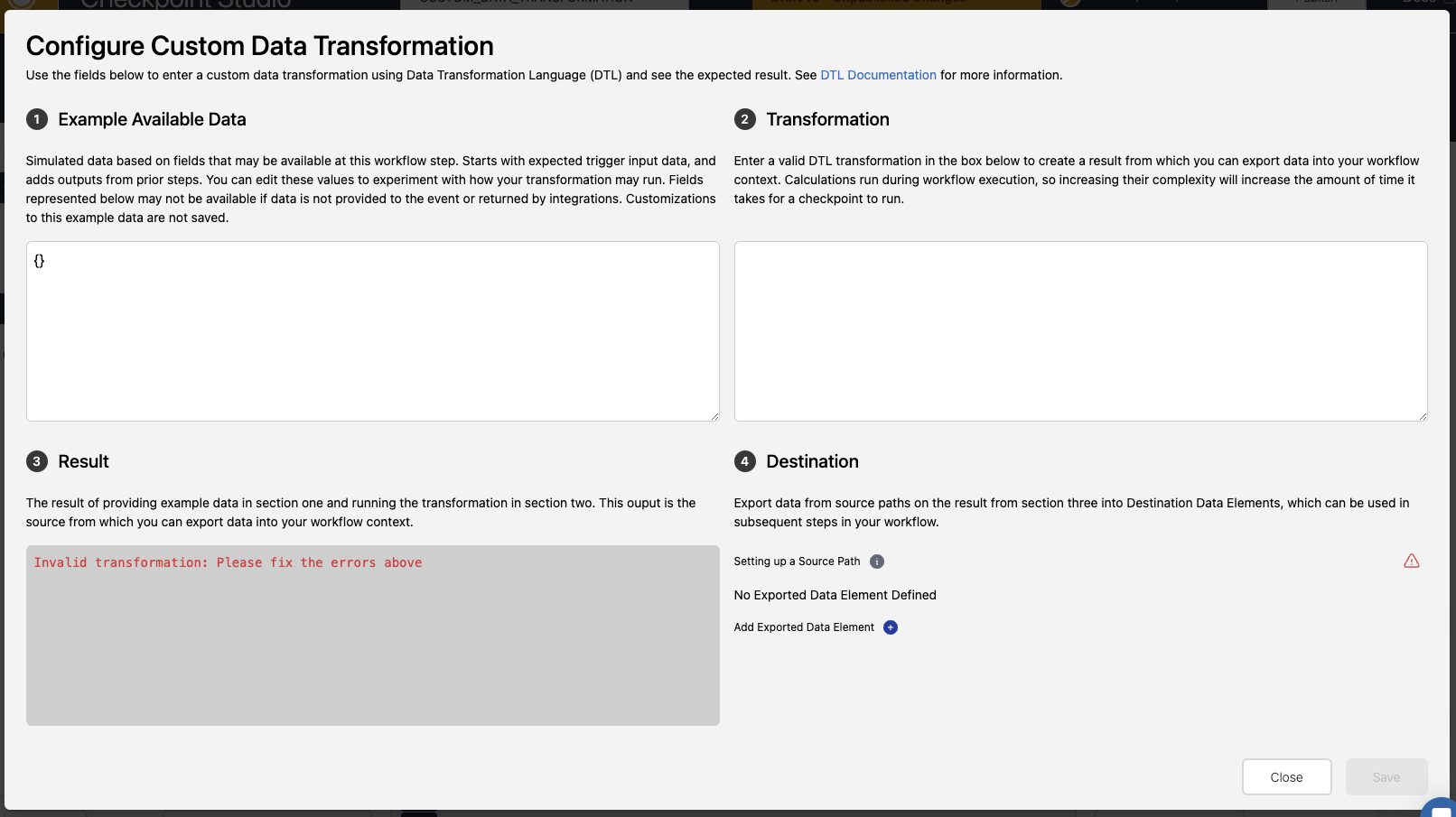Select the 'Invalid transformation' error message text

click(x=228, y=562)
